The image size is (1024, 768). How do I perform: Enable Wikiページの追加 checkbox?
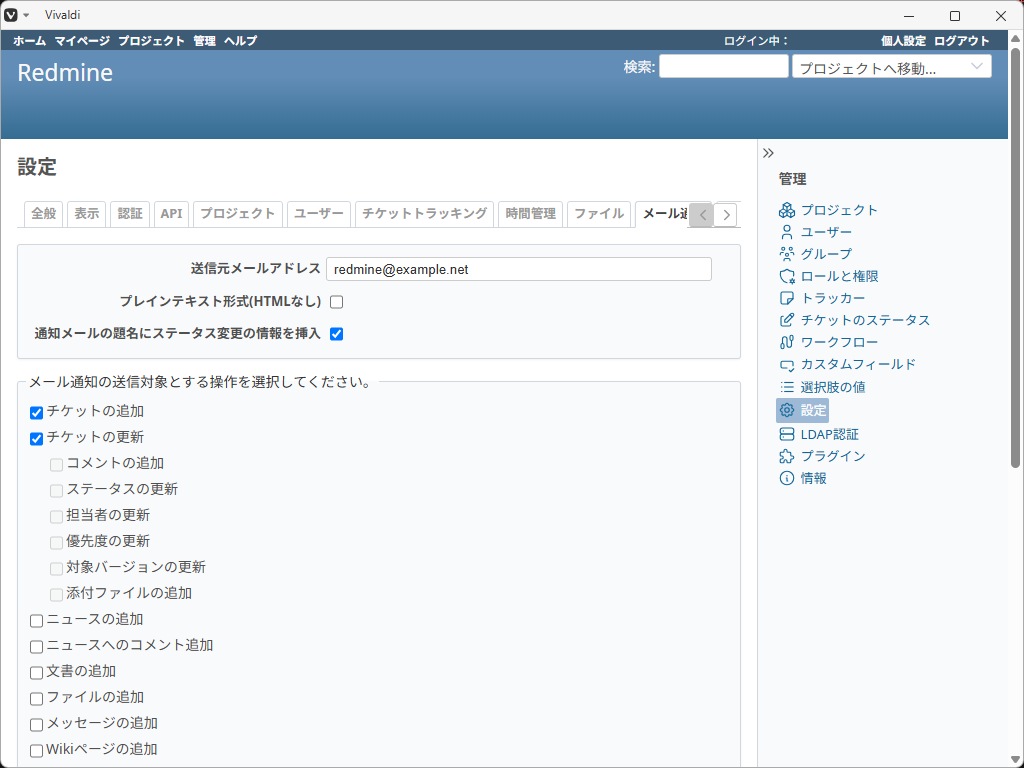click(37, 751)
